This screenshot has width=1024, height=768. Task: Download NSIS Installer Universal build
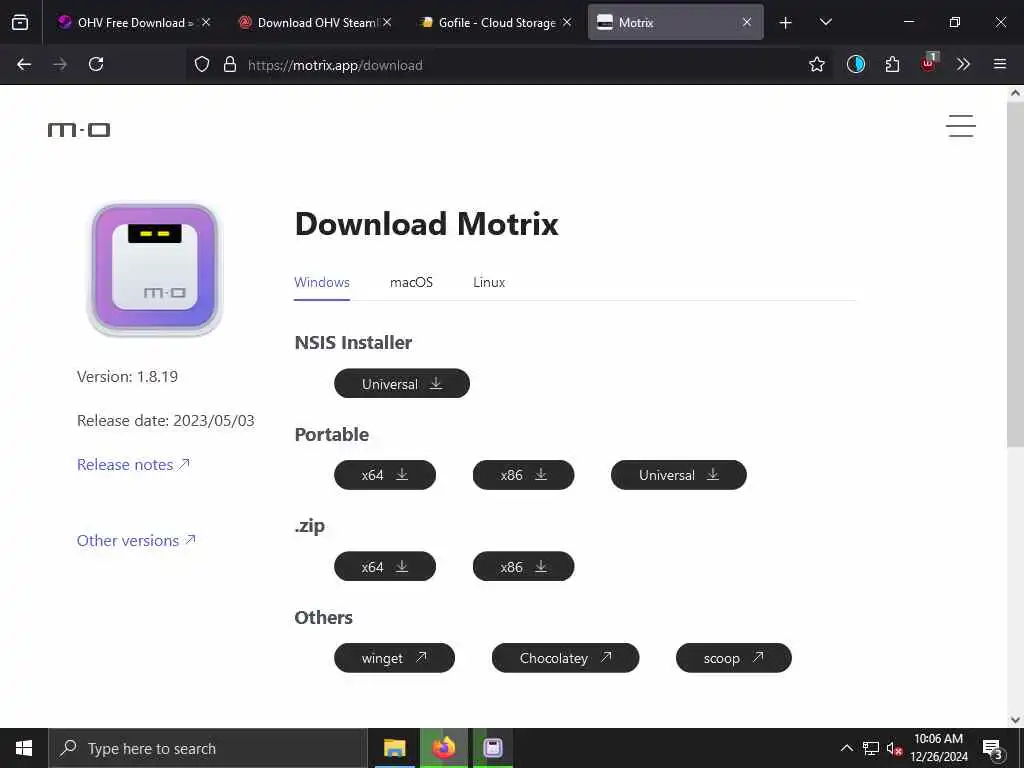[x=402, y=383]
